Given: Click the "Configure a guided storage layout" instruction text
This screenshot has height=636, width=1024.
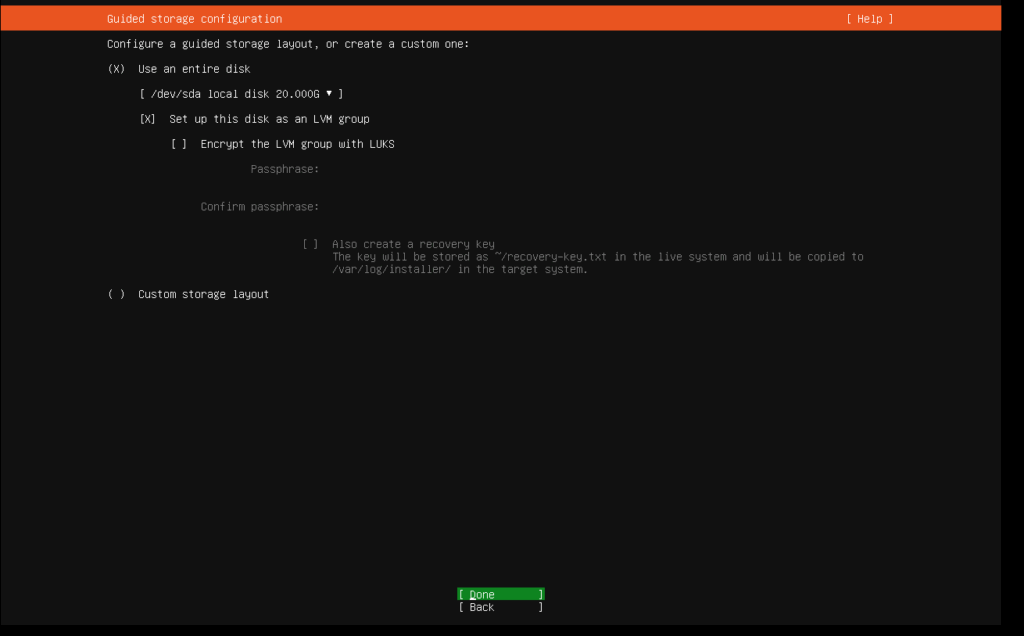Looking at the screenshot, I should click(x=287, y=44).
